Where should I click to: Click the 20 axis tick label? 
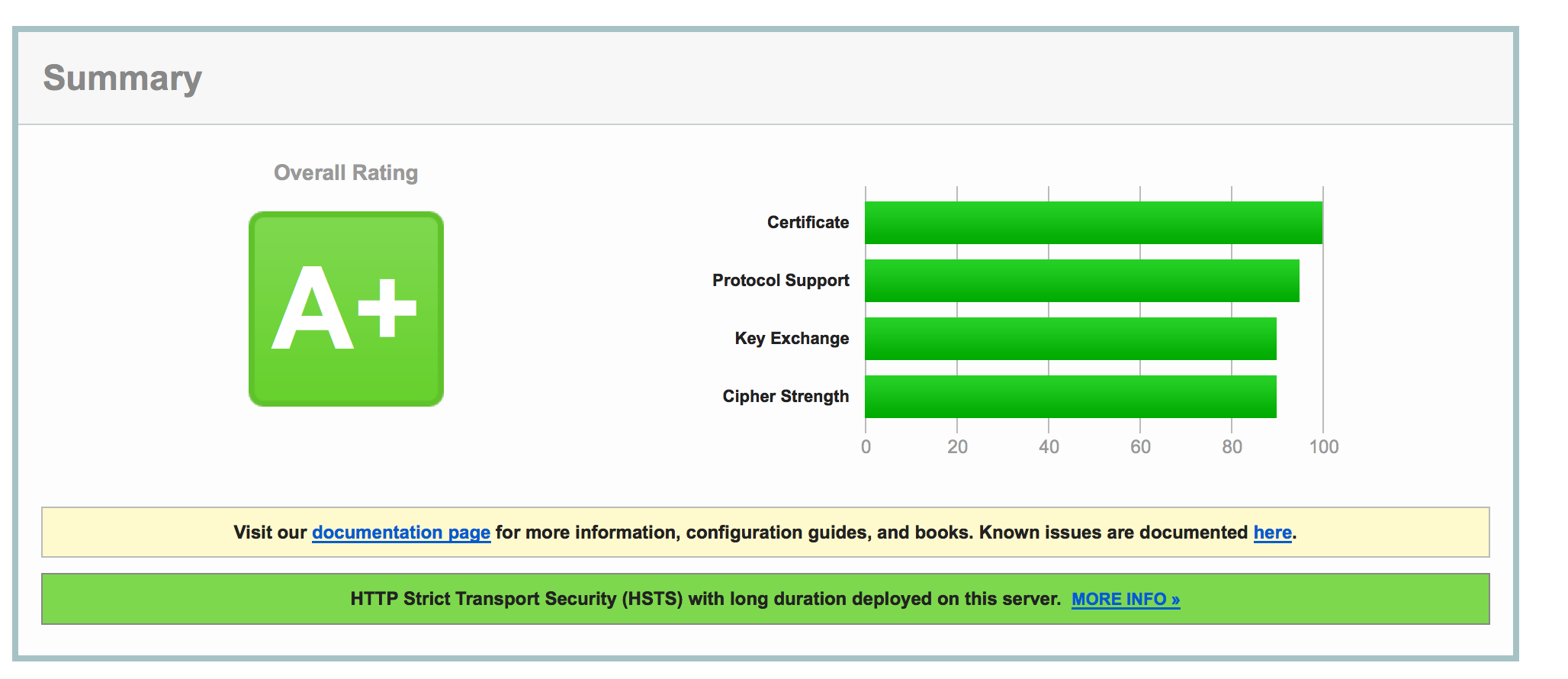click(957, 447)
